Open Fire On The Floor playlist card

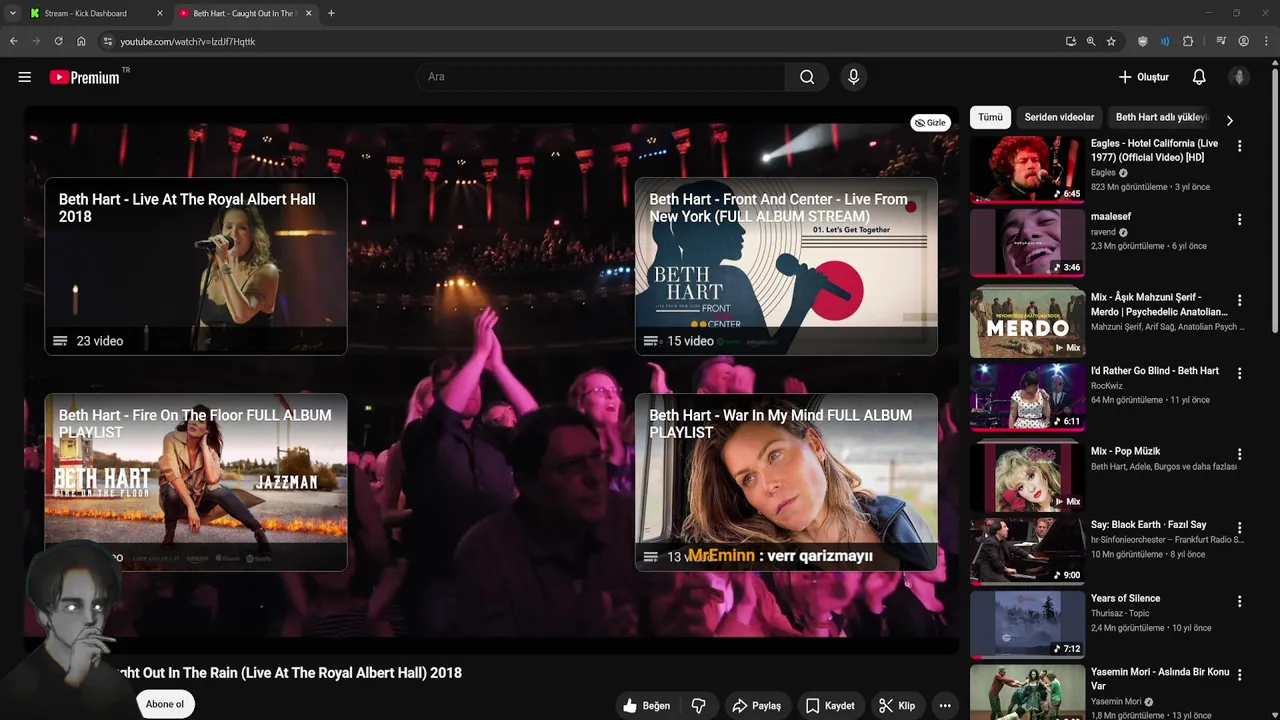click(196, 482)
